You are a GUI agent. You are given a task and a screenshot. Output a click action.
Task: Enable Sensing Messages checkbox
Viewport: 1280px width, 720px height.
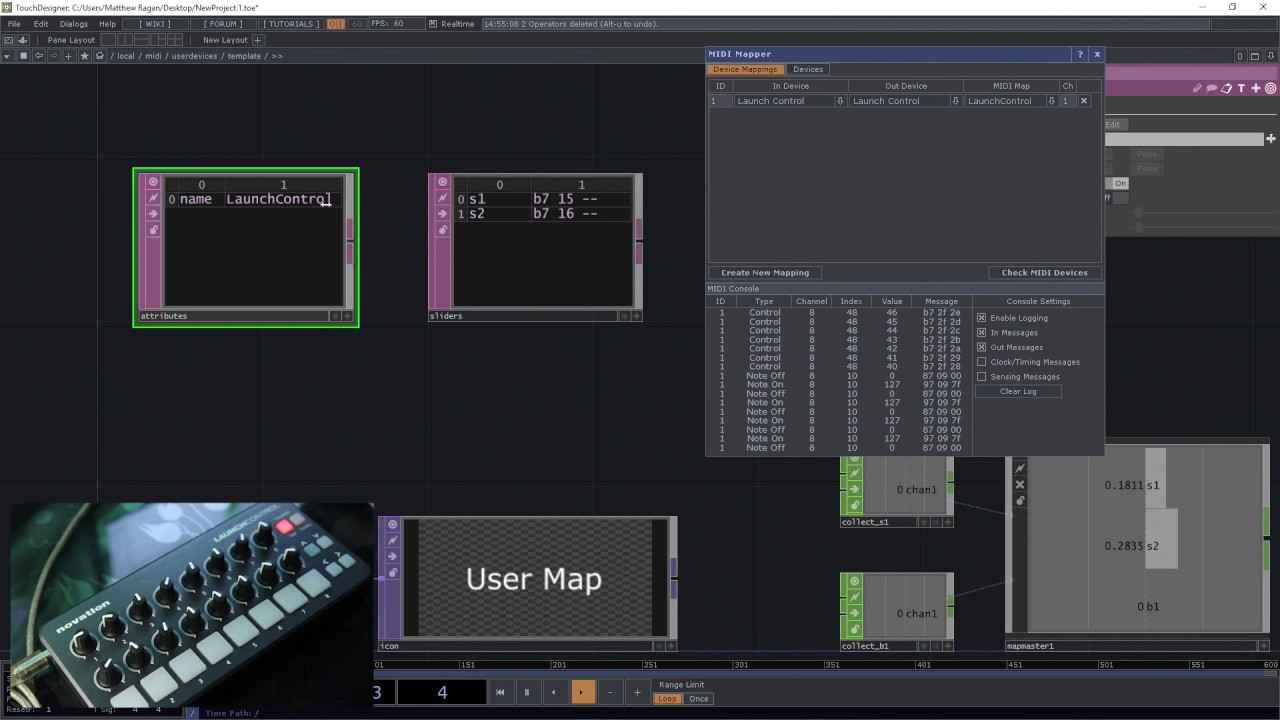[981, 377]
